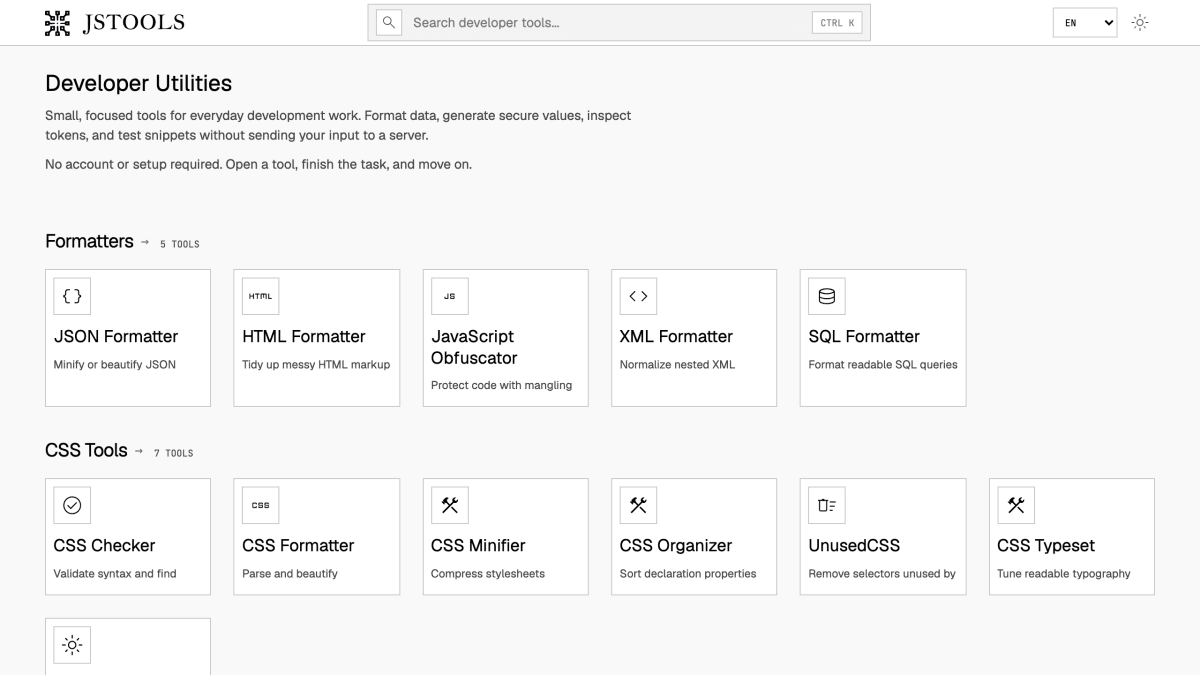The width and height of the screenshot is (1200, 675).
Task: Click the HTML Formatter icon
Action: (260, 296)
